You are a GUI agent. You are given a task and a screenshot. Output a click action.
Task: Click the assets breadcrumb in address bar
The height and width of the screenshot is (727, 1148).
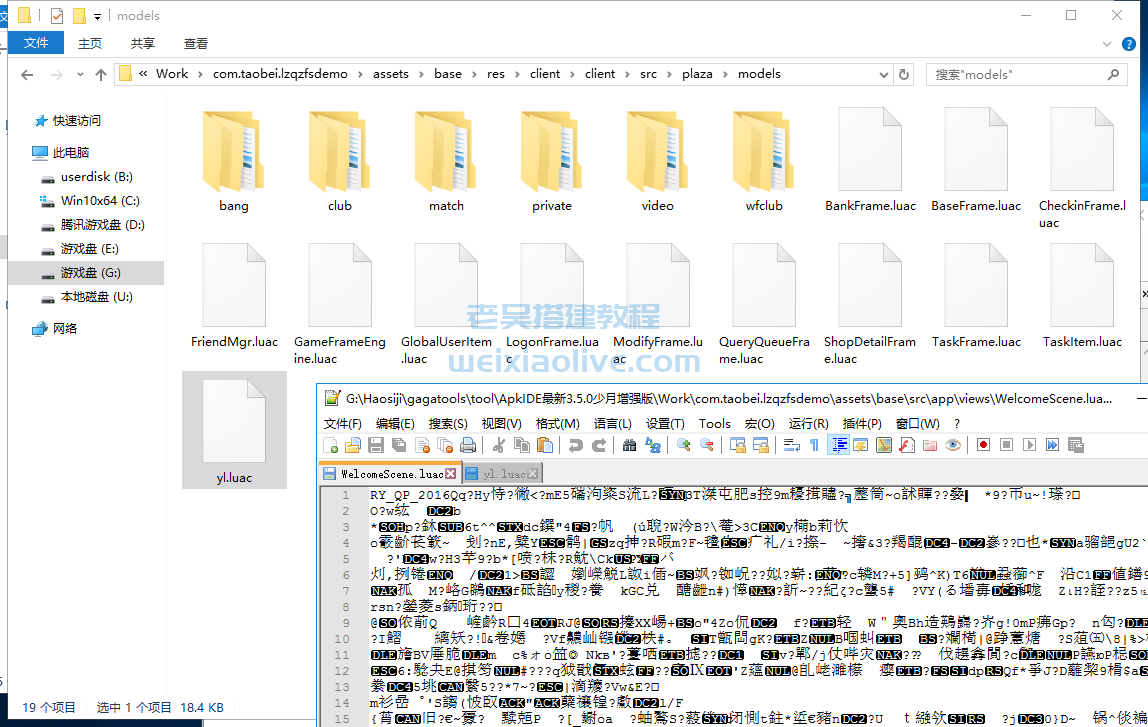click(391, 74)
